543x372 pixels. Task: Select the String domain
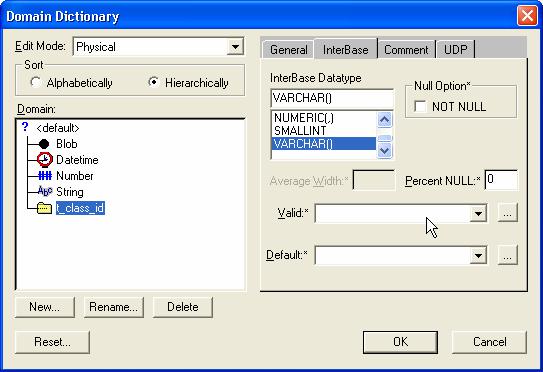pos(70,192)
